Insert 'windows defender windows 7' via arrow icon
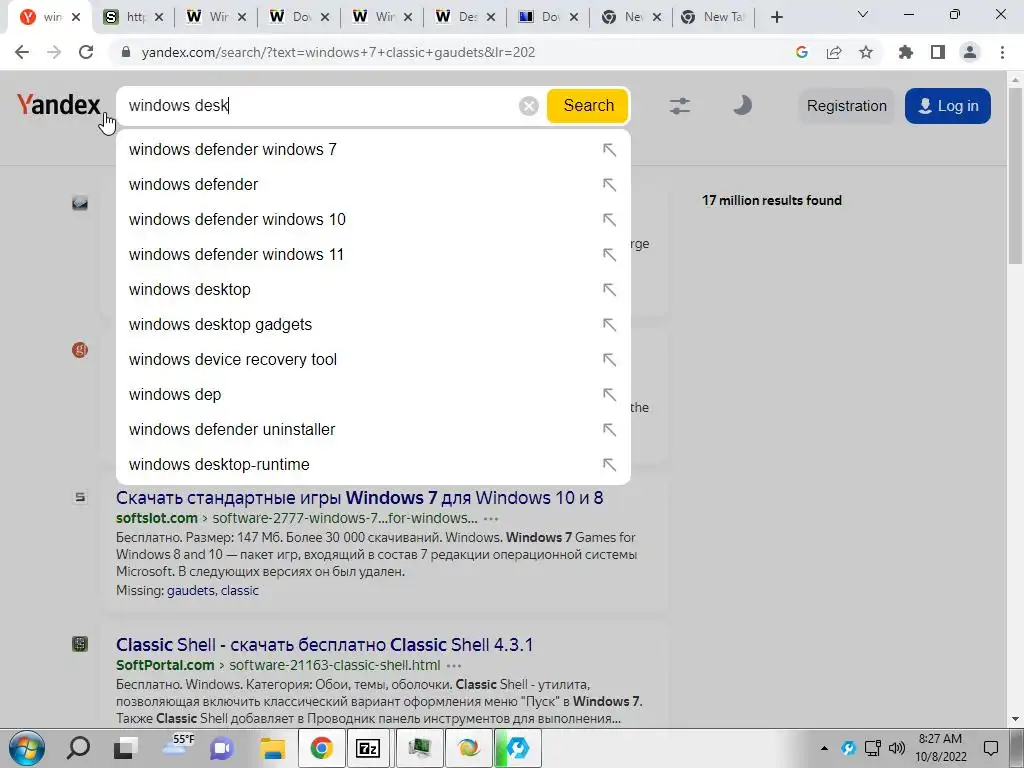 609,150
